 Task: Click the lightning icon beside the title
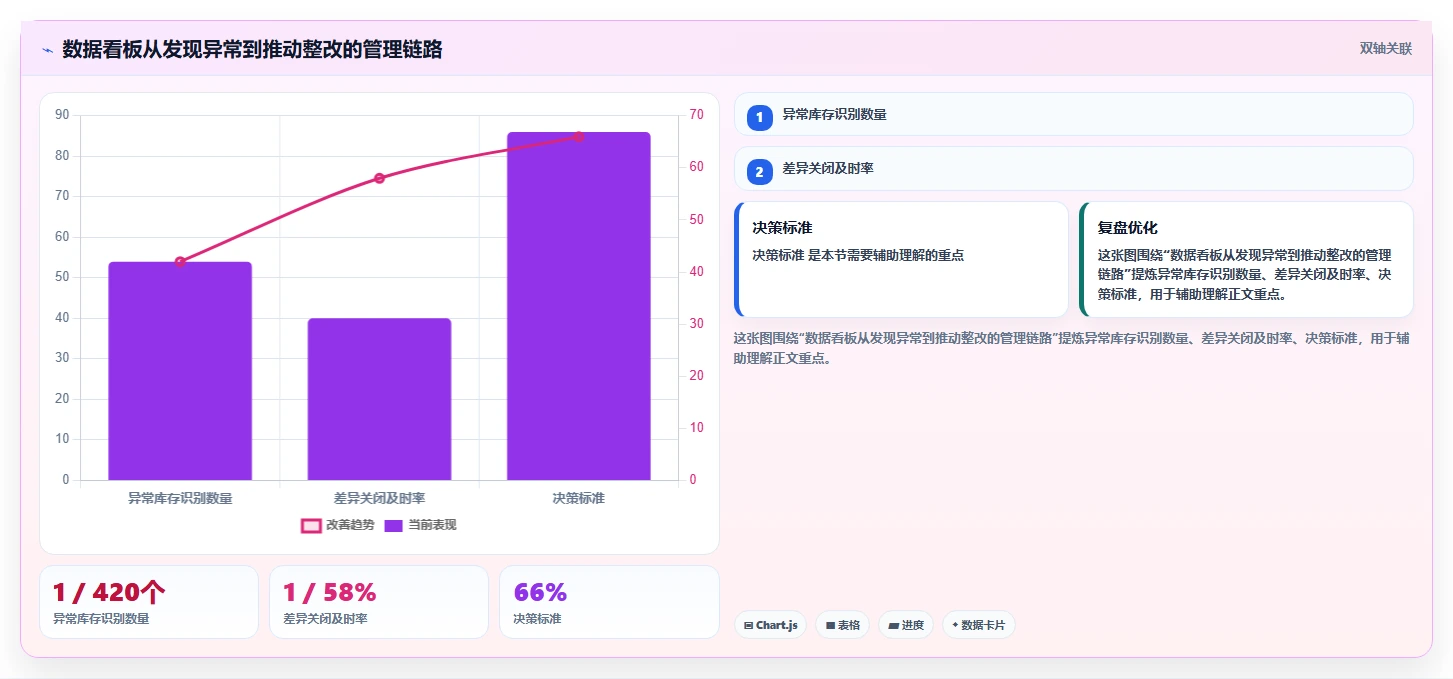(x=47, y=50)
